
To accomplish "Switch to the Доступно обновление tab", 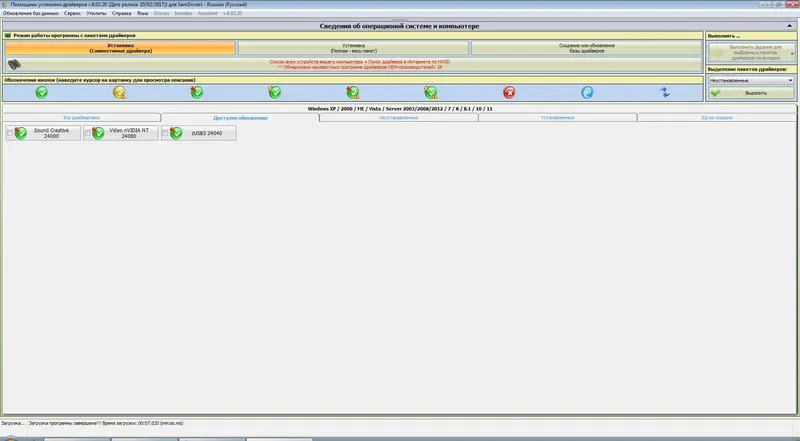I will (240, 118).
